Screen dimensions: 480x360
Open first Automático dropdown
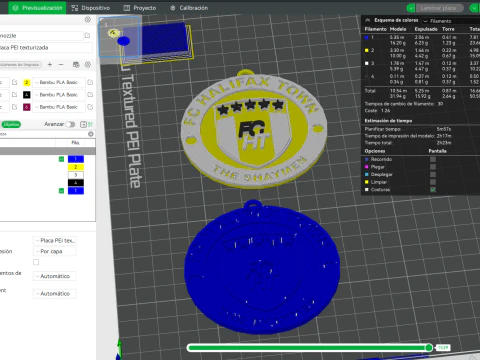coord(55,276)
